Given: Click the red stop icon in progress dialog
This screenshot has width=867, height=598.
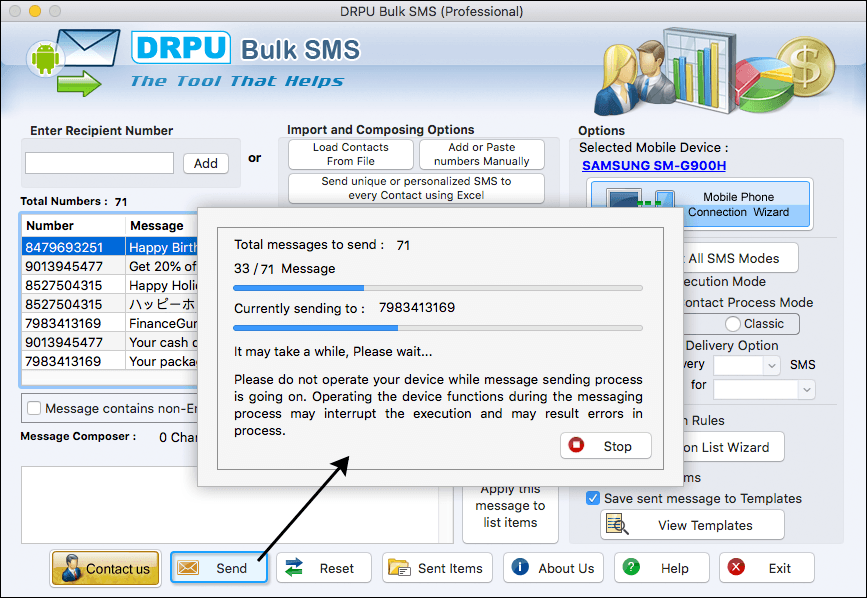Looking at the screenshot, I should (576, 445).
